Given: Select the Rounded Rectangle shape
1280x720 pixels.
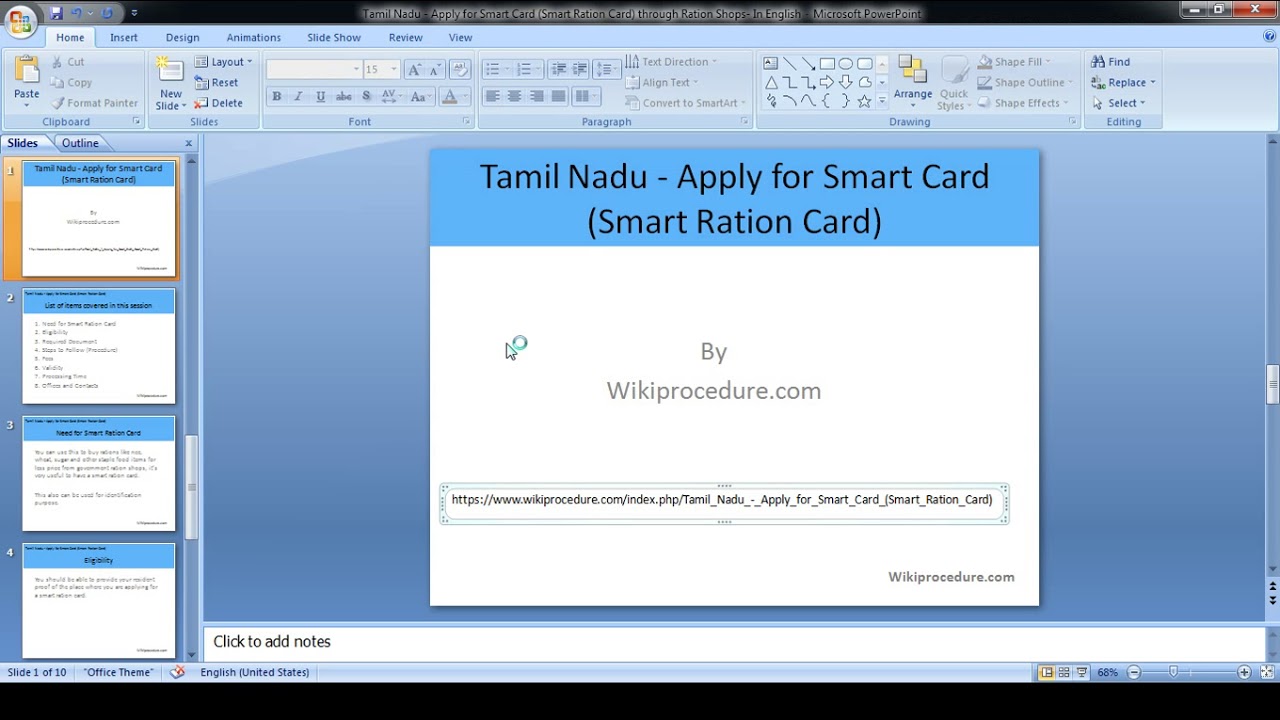Looking at the screenshot, I should click(x=865, y=63).
